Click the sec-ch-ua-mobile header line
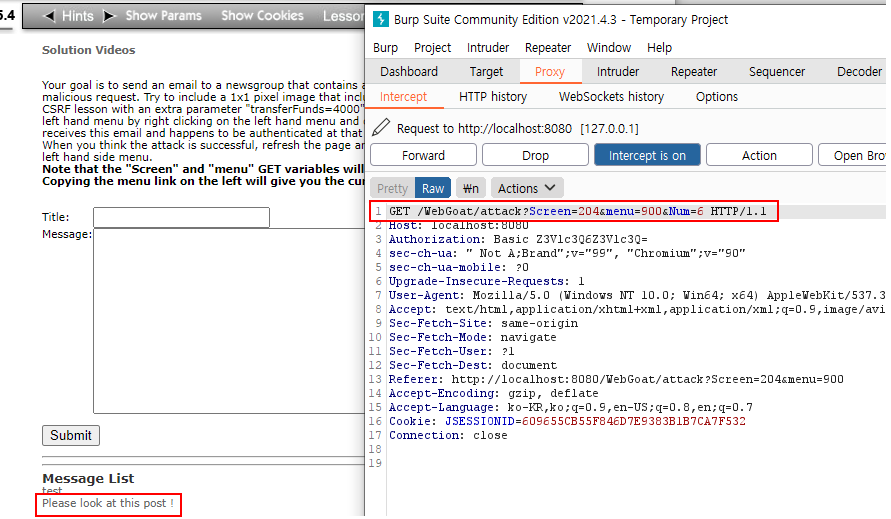The image size is (891, 519). click(459, 267)
